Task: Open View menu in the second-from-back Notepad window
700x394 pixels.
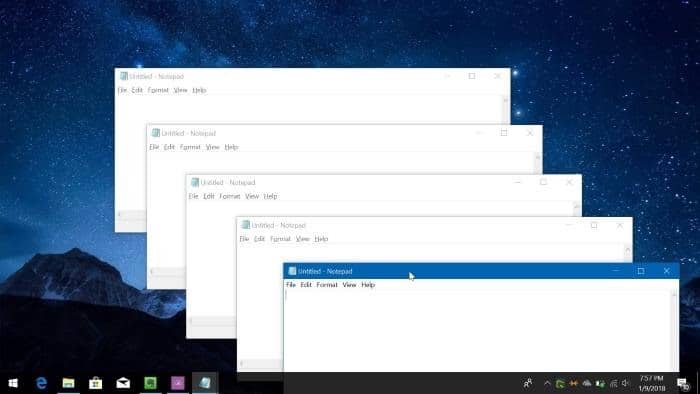Action: pyautogui.click(x=212, y=147)
